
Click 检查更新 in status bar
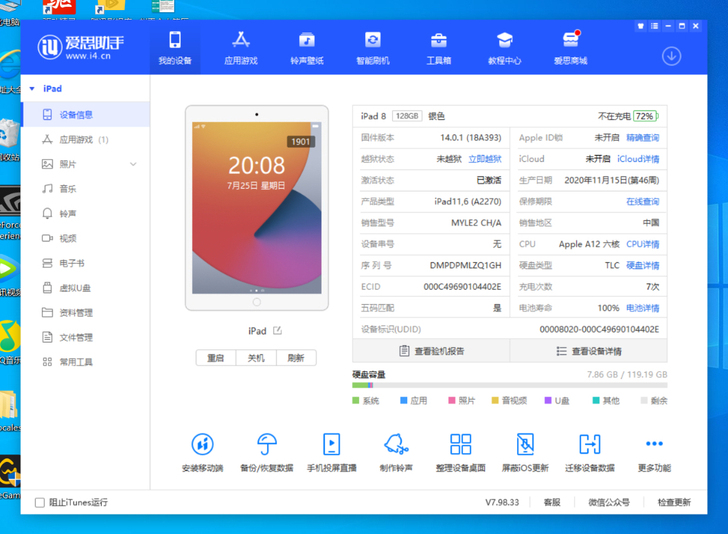674,502
